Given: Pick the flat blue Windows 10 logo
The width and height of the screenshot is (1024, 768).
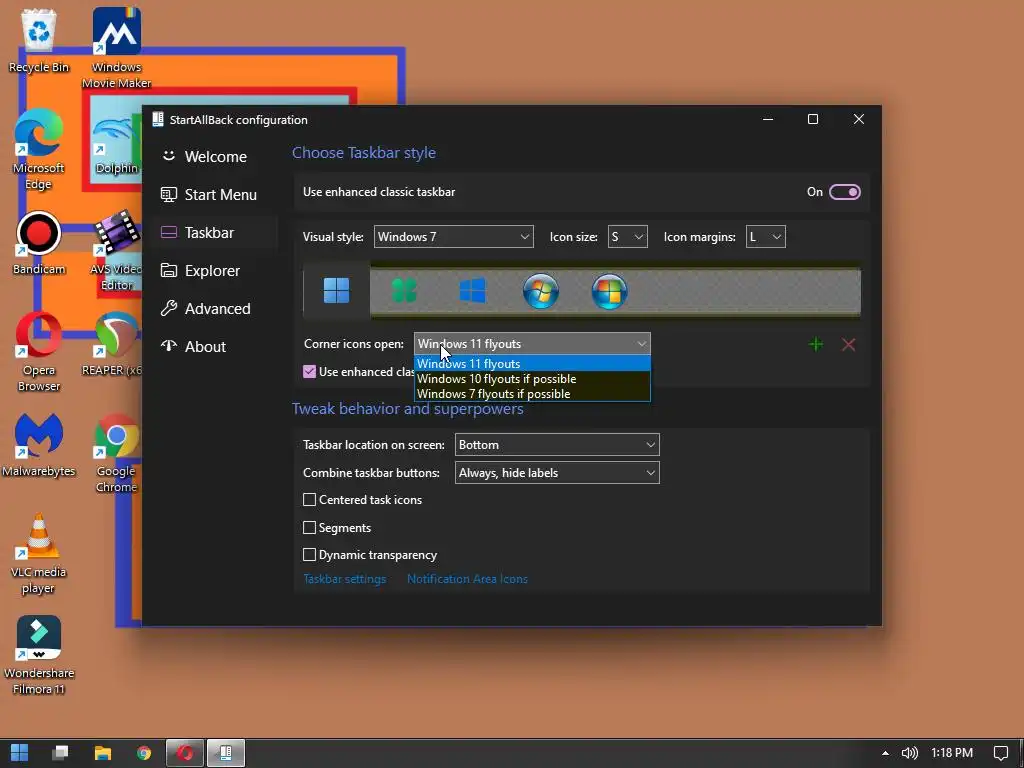Looking at the screenshot, I should tap(472, 291).
